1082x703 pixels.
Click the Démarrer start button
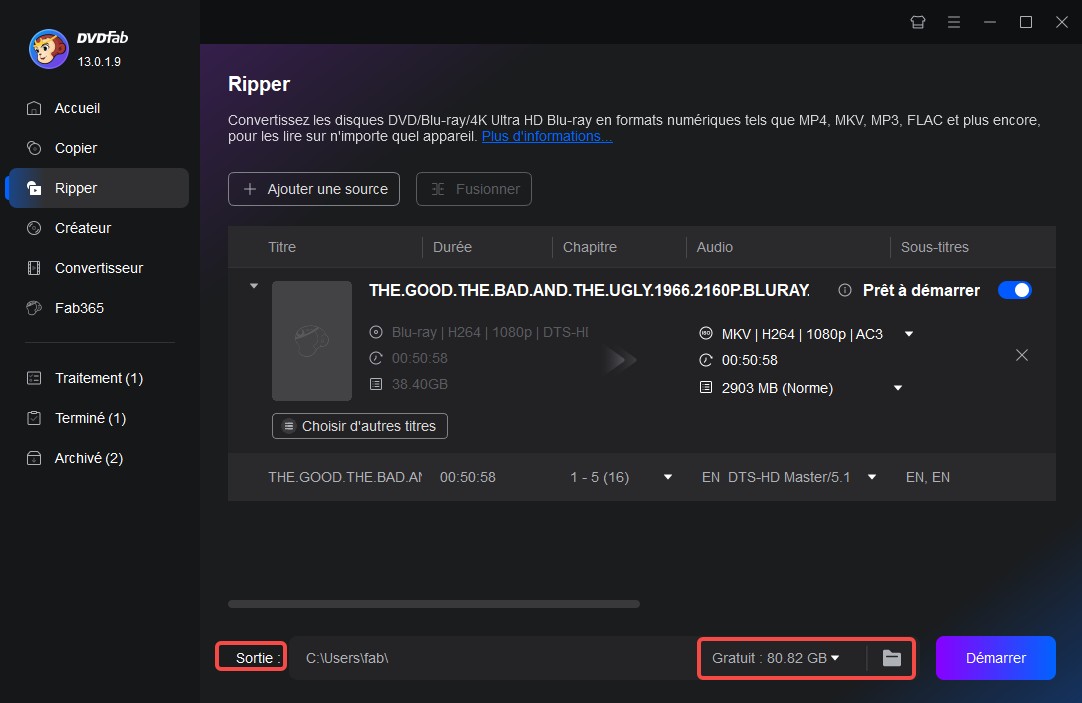[995, 658]
